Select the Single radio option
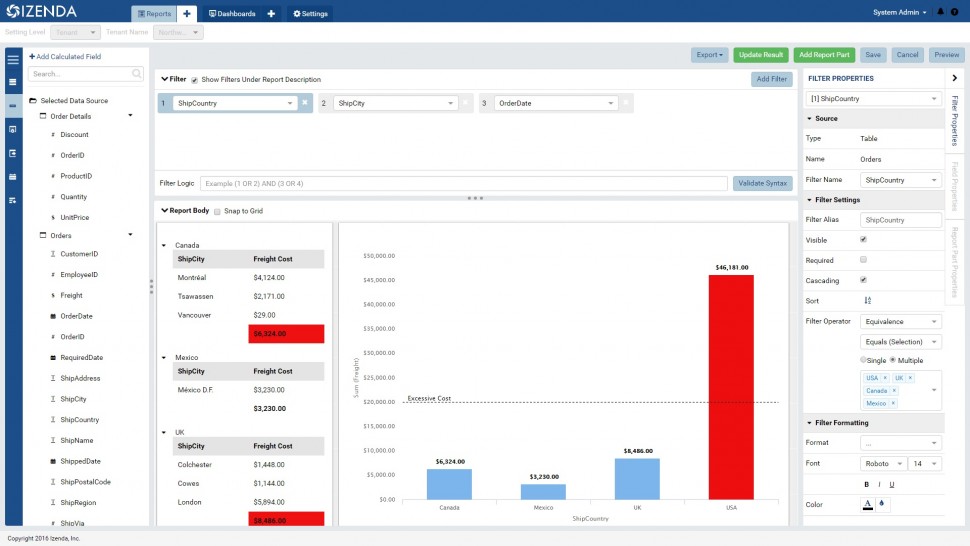The width and height of the screenshot is (970, 546). (x=863, y=359)
